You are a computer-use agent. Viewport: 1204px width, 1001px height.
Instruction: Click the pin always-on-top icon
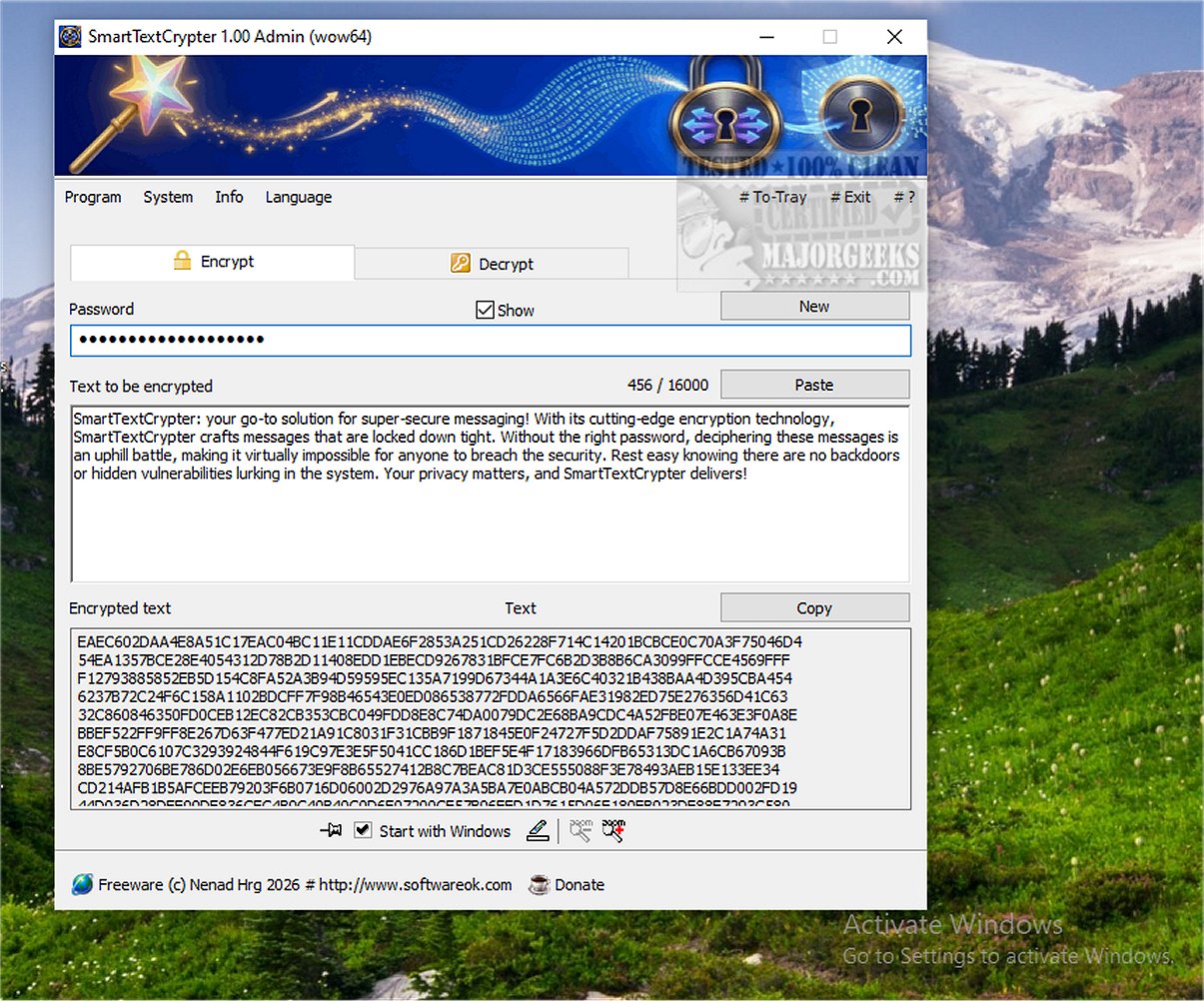point(331,831)
